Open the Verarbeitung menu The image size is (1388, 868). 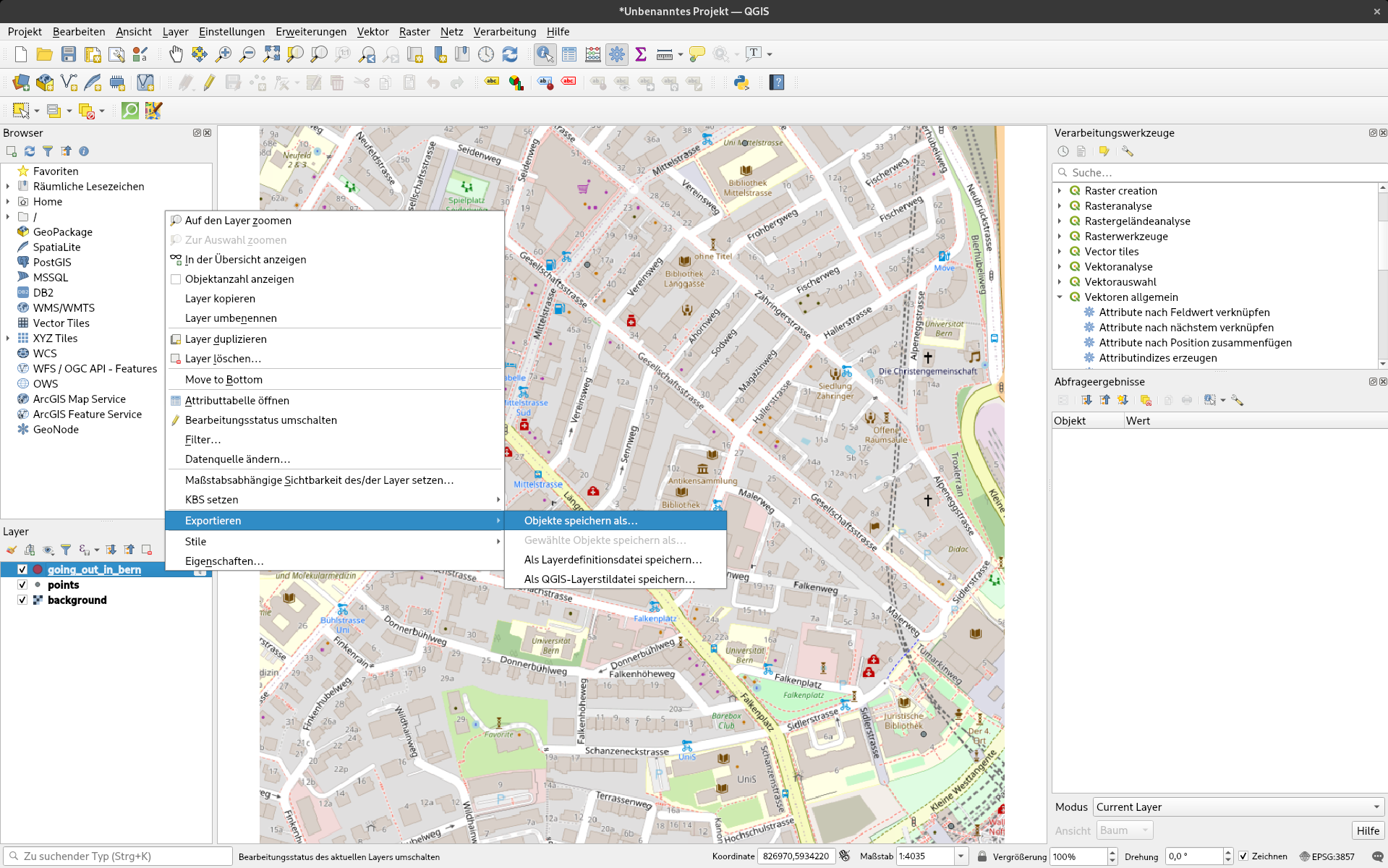coord(504,32)
